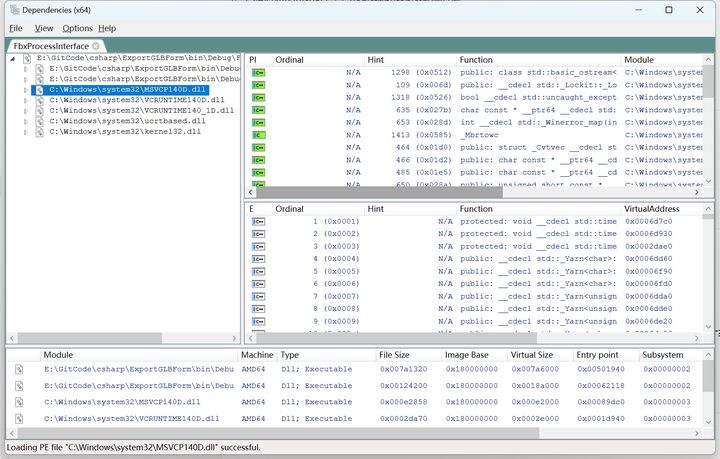
Task: Click the export icon for ordinal 1 (0x0001)
Action: click(x=259, y=220)
